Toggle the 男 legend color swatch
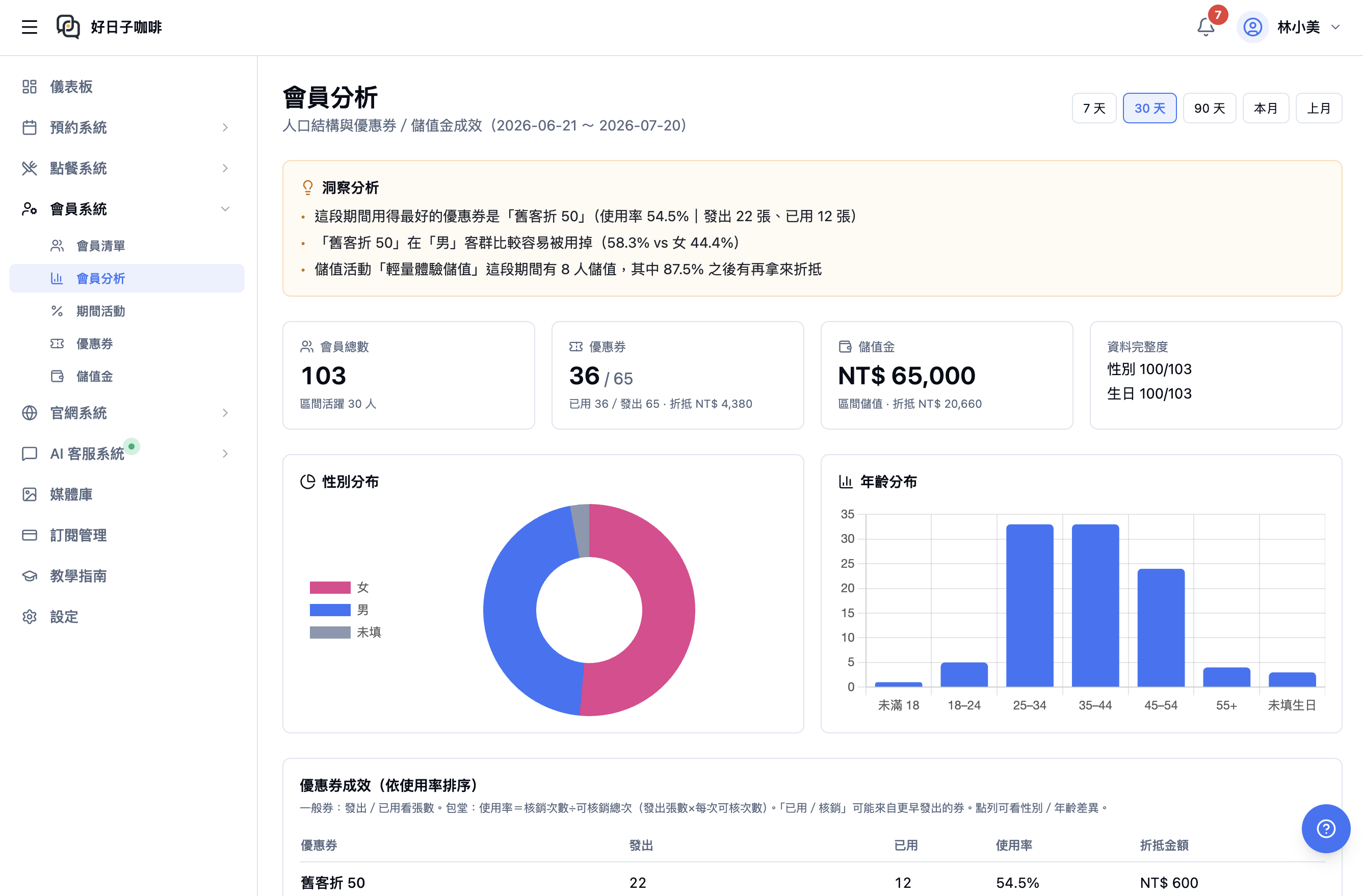Image resolution: width=1363 pixels, height=896 pixels. [330, 610]
